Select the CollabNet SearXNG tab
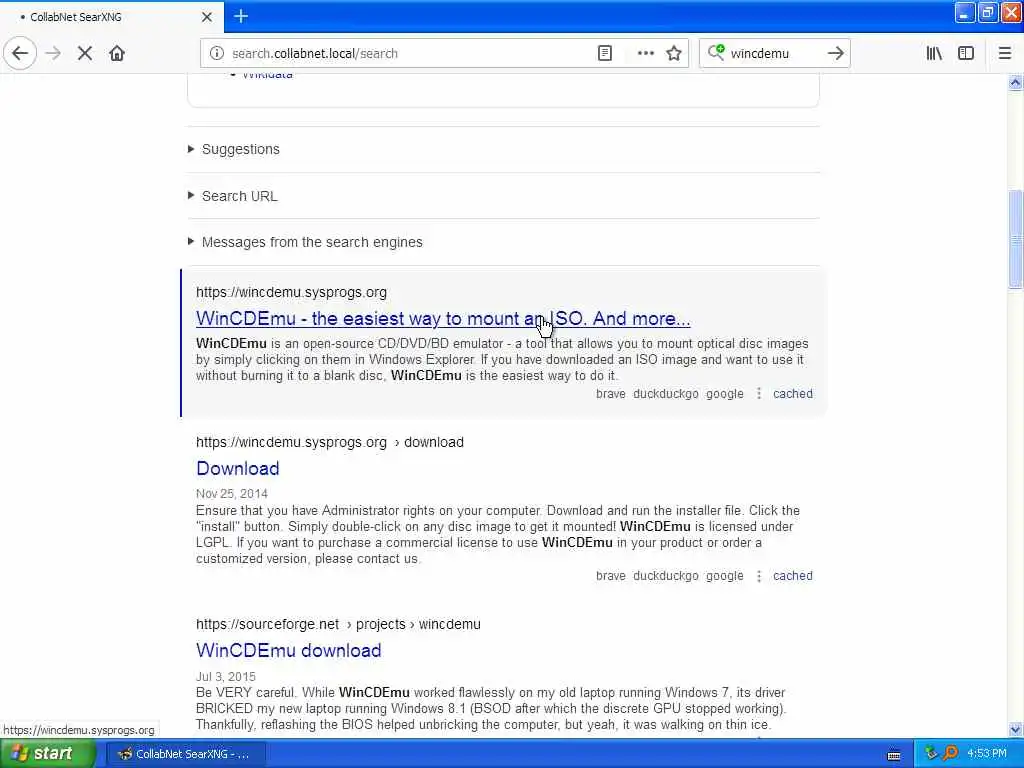This screenshot has width=1024, height=768. [111, 17]
